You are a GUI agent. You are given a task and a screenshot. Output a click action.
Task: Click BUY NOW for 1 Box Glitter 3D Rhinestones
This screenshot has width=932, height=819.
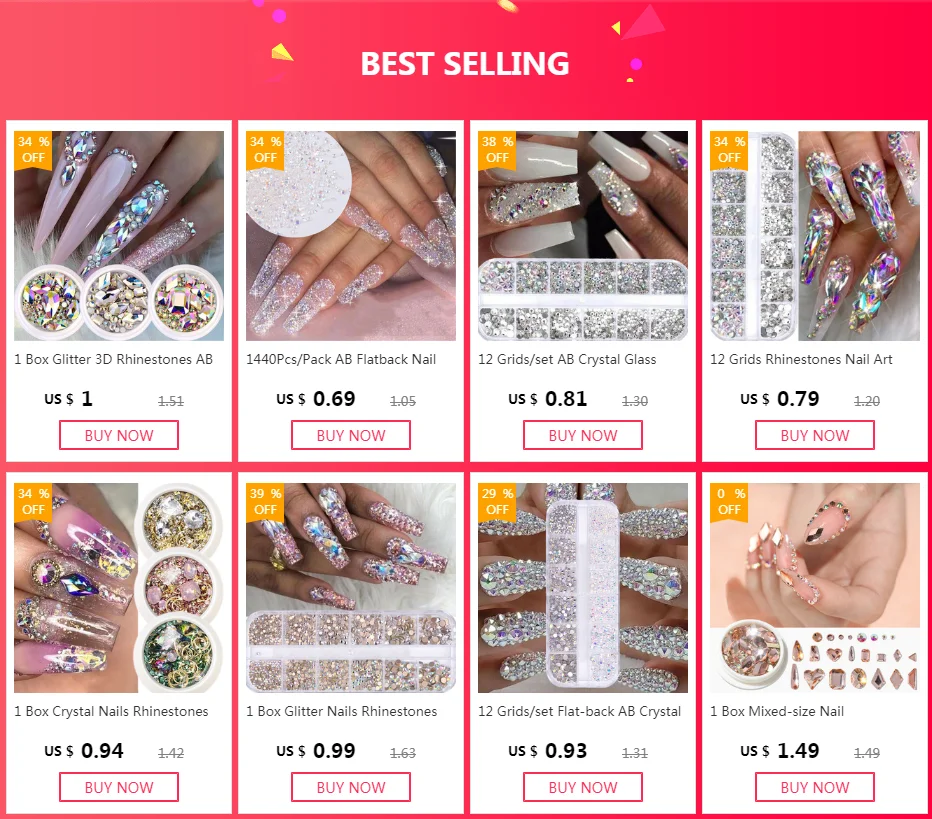[x=119, y=435]
